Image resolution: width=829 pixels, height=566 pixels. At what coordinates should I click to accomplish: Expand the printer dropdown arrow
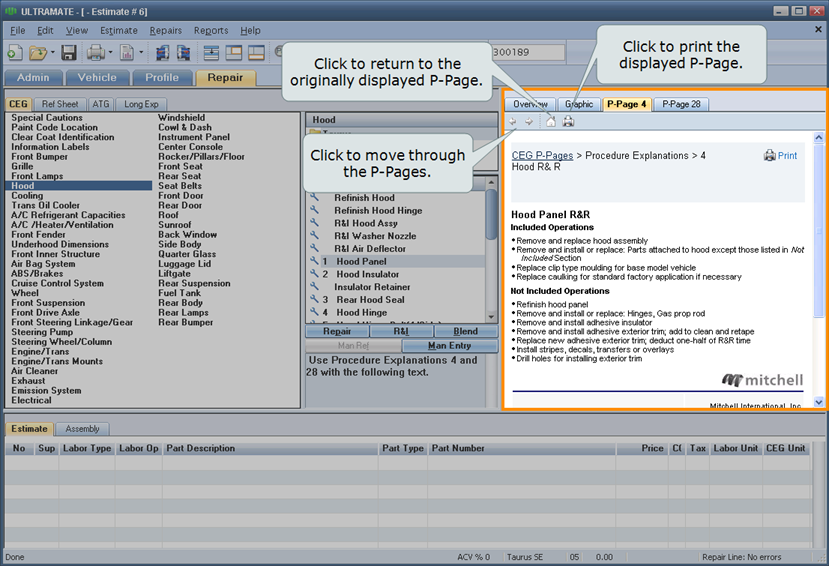click(x=111, y=52)
